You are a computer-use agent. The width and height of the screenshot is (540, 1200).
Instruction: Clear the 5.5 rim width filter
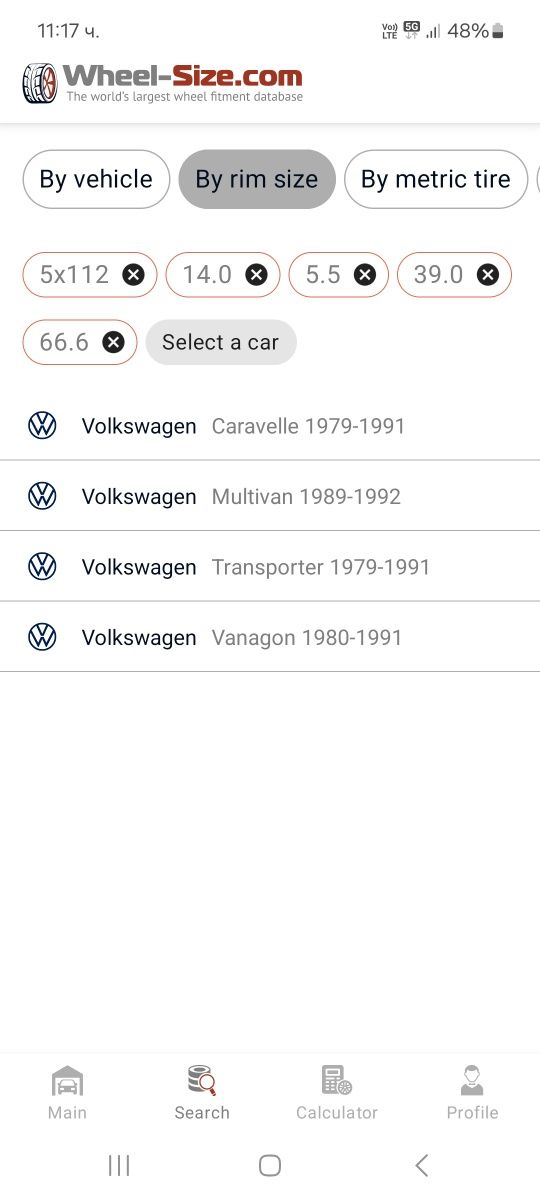365,275
